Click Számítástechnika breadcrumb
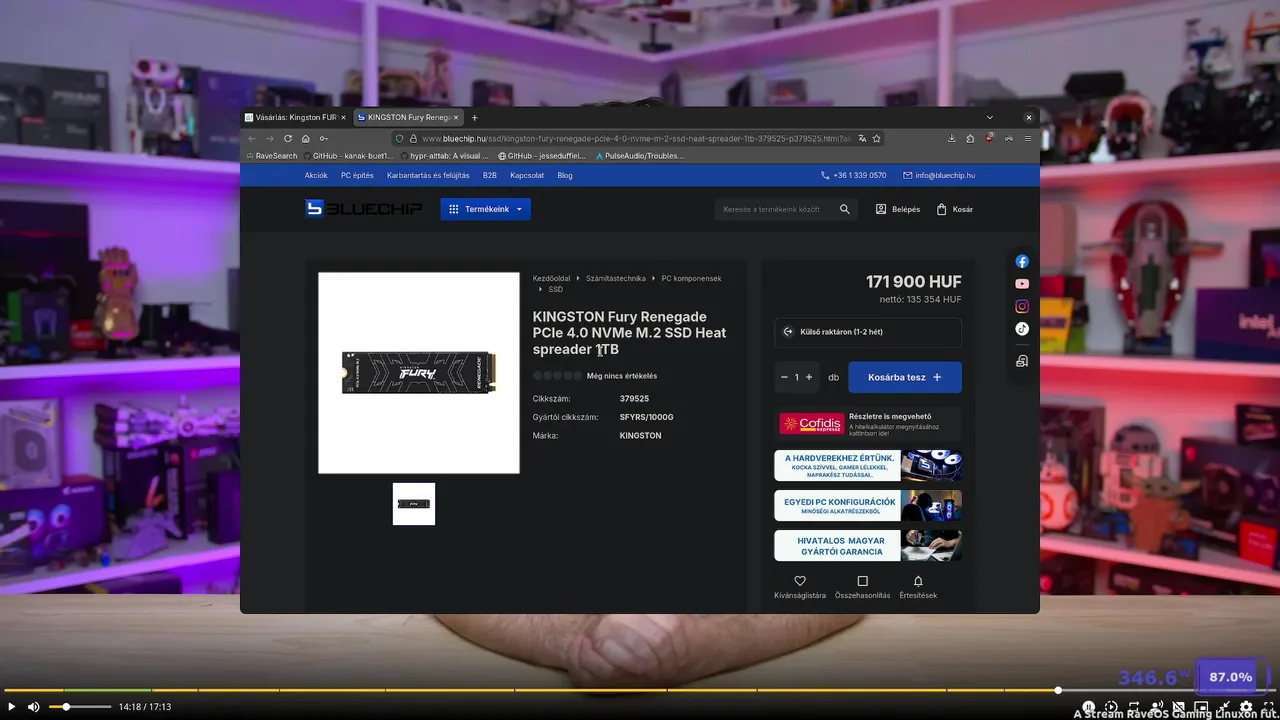This screenshot has height=720, width=1280. tap(616, 278)
